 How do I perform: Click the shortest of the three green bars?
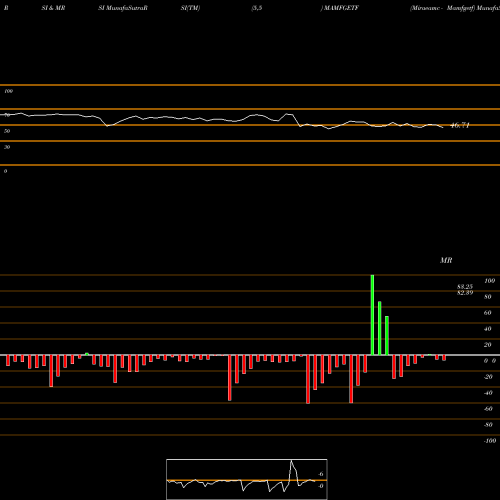pyautogui.click(x=387, y=335)
